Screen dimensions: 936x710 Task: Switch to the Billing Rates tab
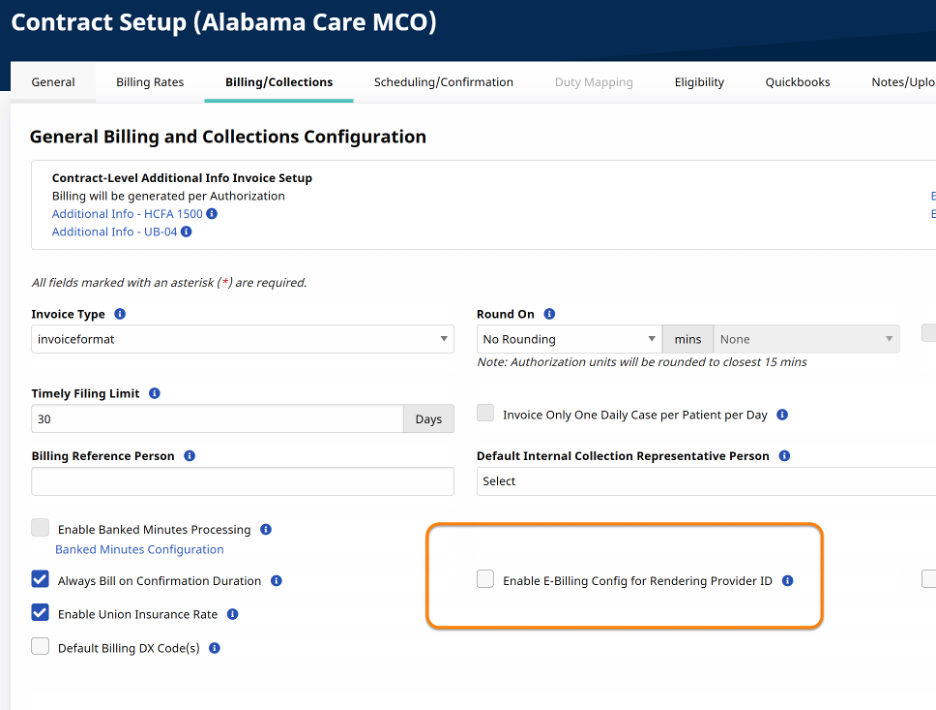[x=150, y=82]
